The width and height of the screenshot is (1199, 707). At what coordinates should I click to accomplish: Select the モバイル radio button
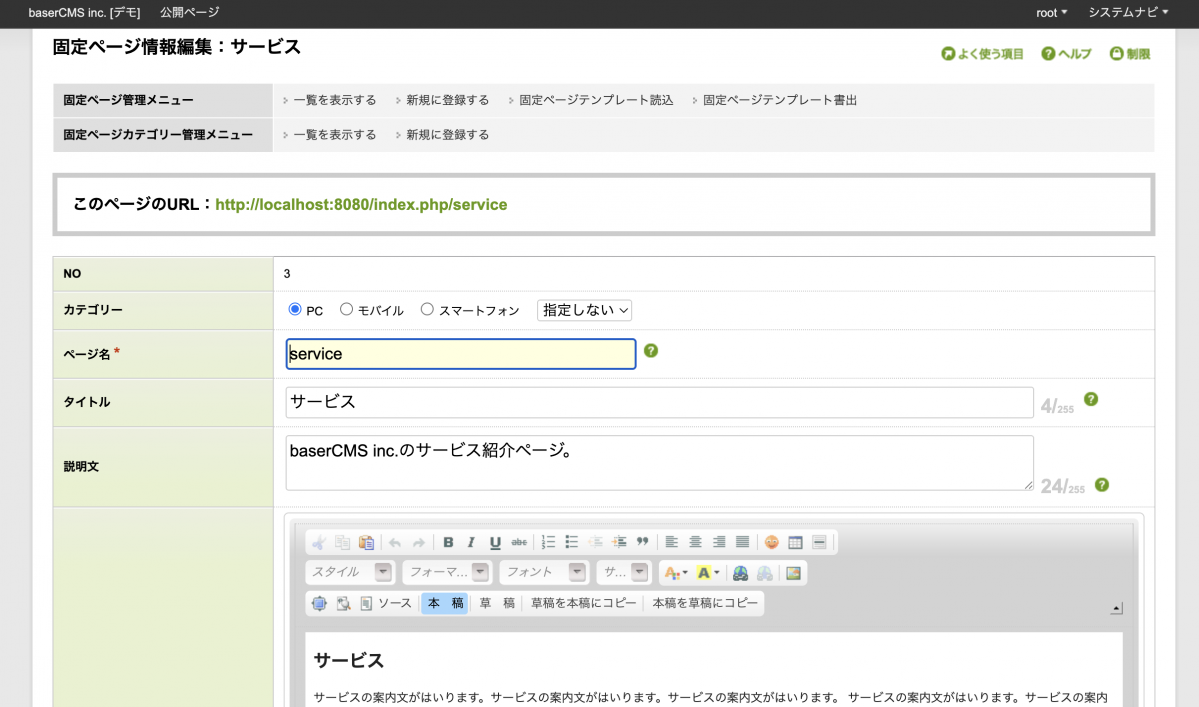pos(347,310)
